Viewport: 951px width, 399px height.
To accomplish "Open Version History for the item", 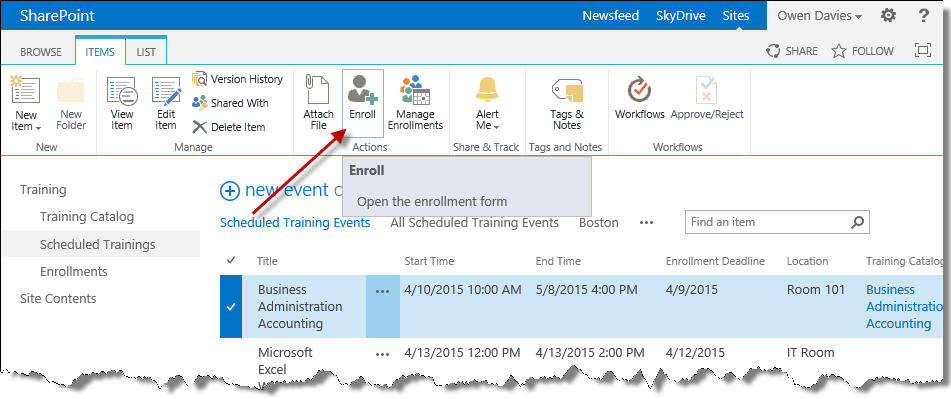I will point(238,79).
